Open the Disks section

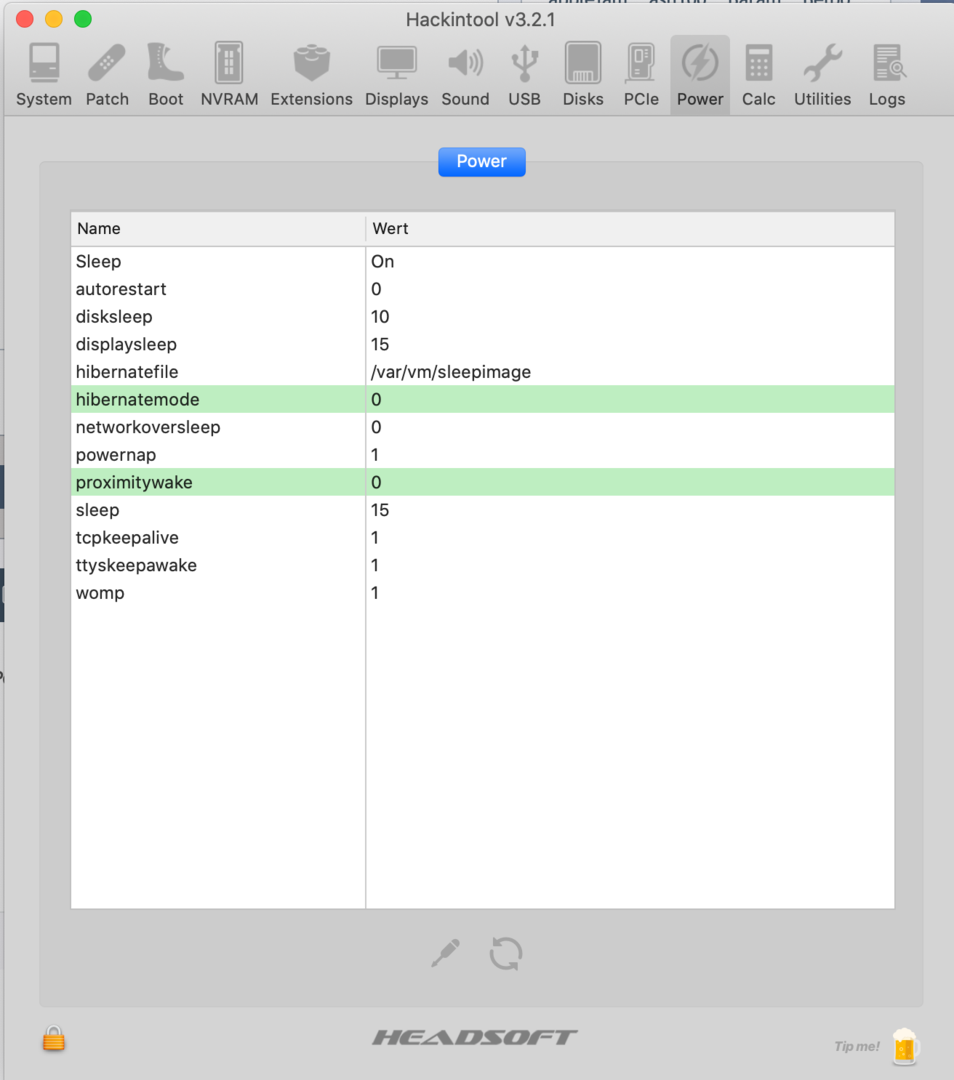pos(583,75)
